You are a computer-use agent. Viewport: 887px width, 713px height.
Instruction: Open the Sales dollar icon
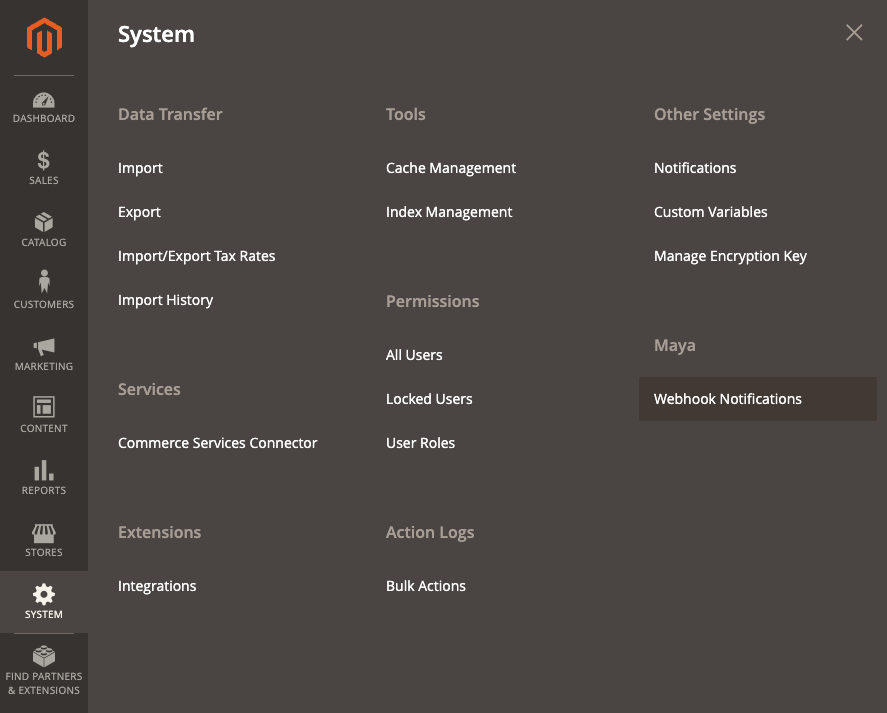[x=44, y=161]
